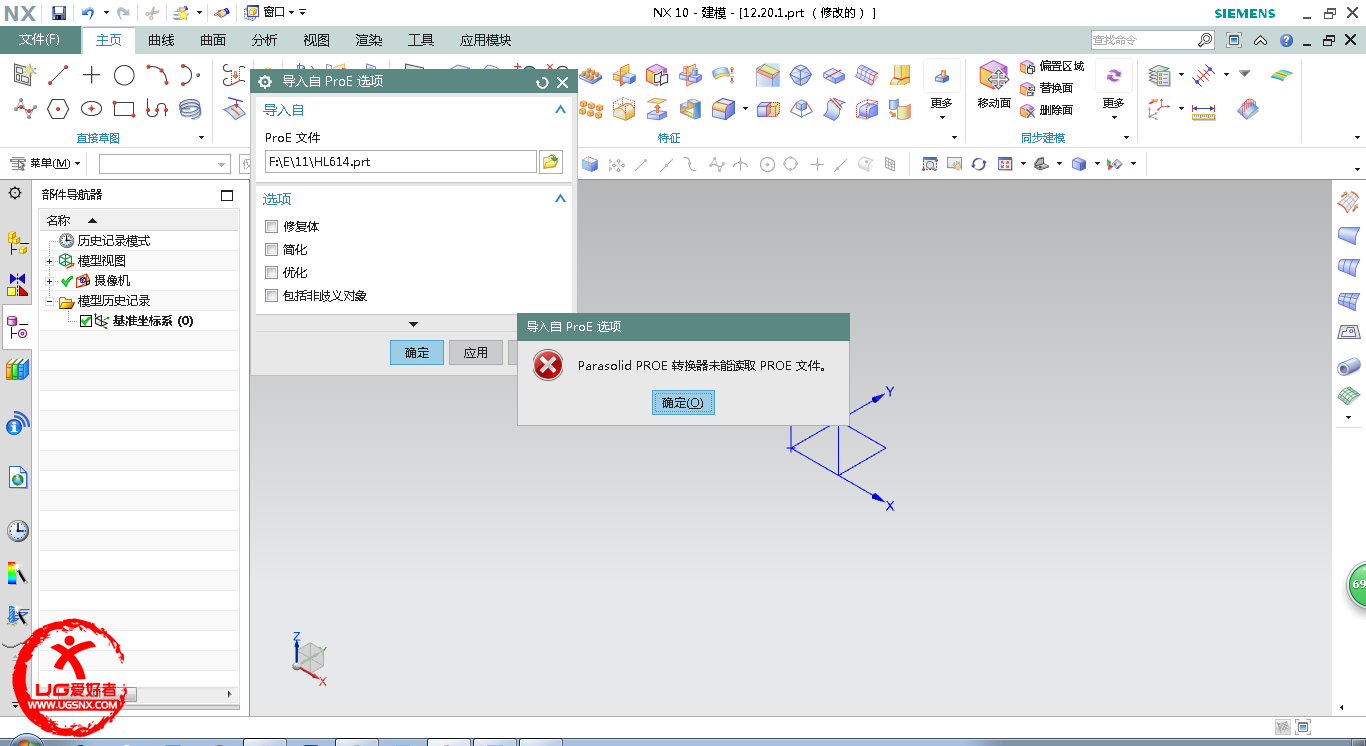This screenshot has width=1366, height=746.
Task: Click the Undo arrow in title bar
Action: 87,13
